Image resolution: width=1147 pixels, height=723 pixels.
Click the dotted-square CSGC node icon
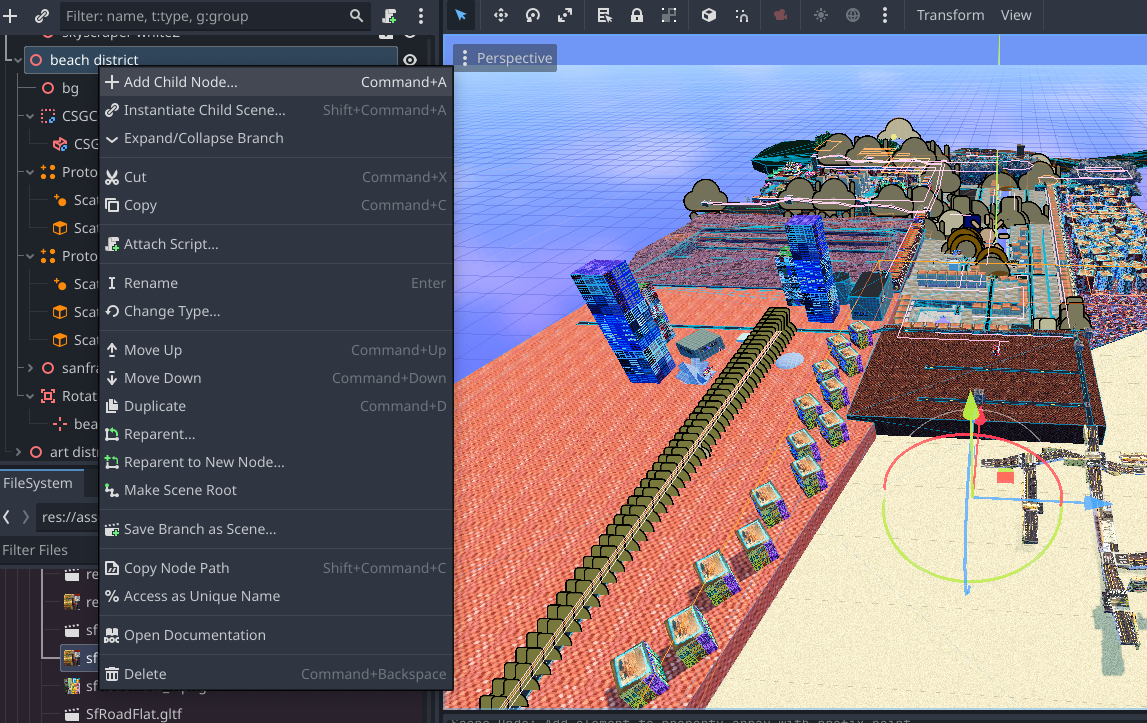coord(48,116)
